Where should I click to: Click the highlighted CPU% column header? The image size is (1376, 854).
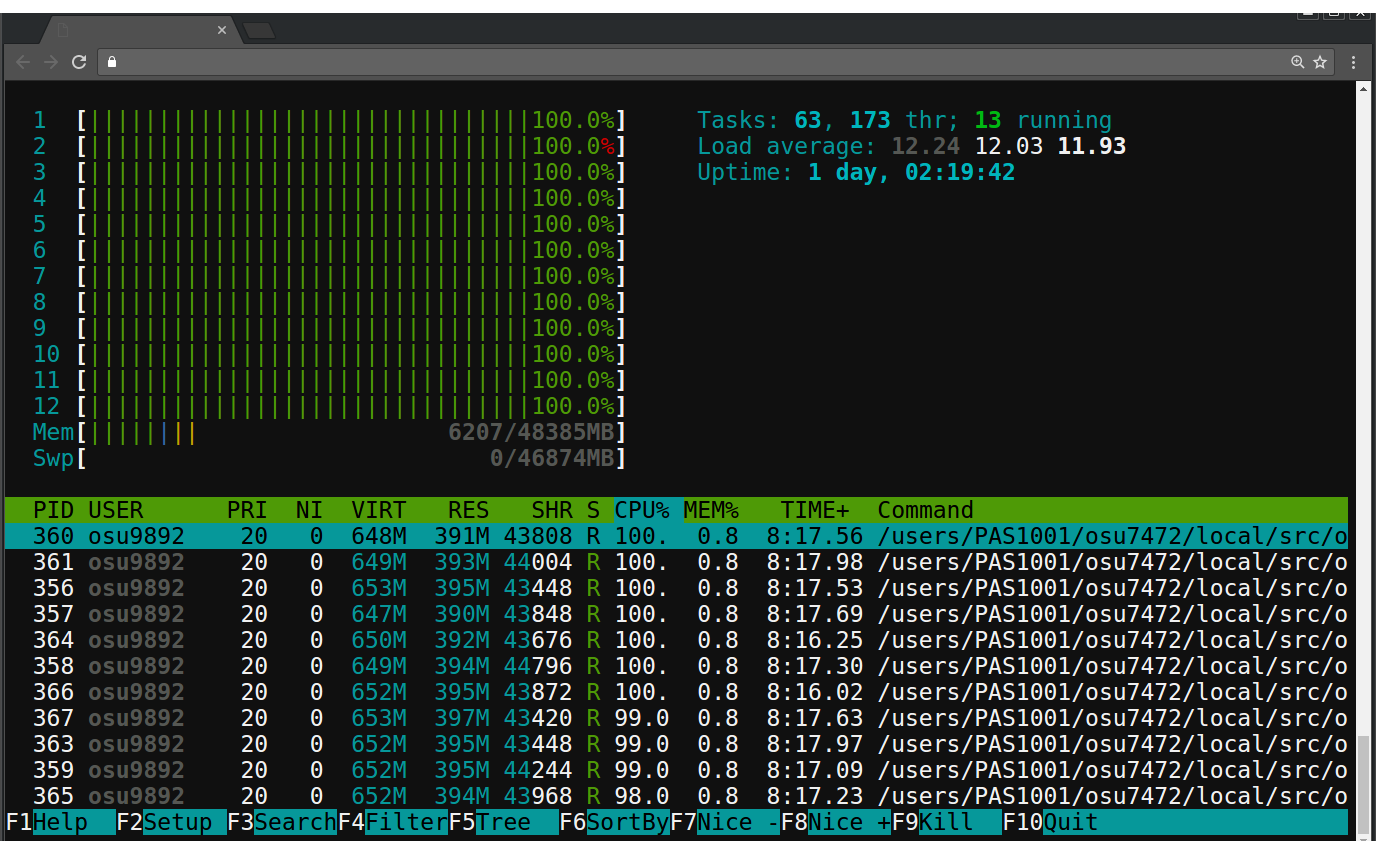click(x=642, y=510)
